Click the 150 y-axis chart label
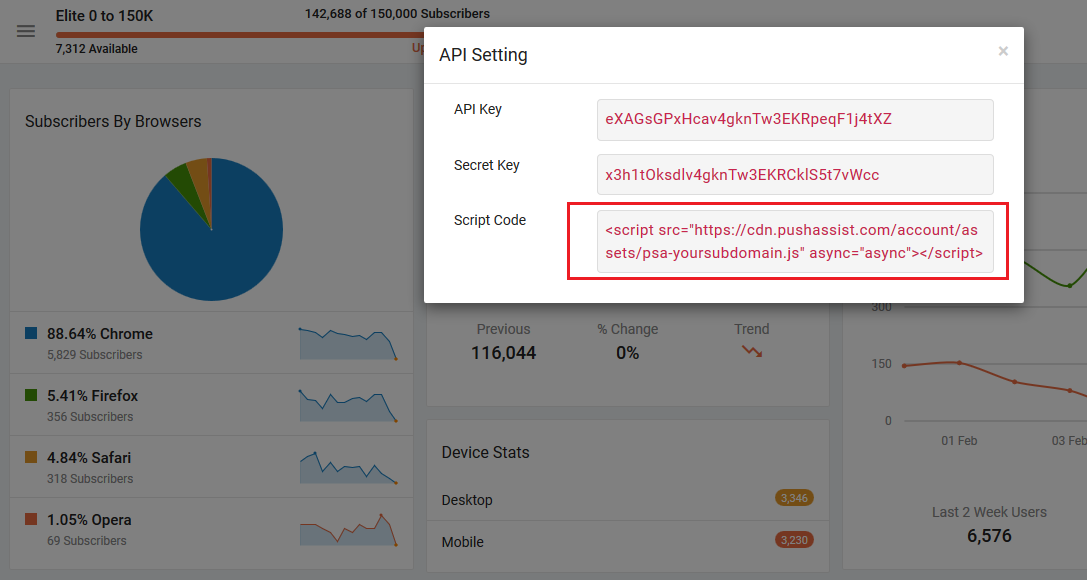This screenshot has height=580, width=1087. pyautogui.click(x=882, y=364)
